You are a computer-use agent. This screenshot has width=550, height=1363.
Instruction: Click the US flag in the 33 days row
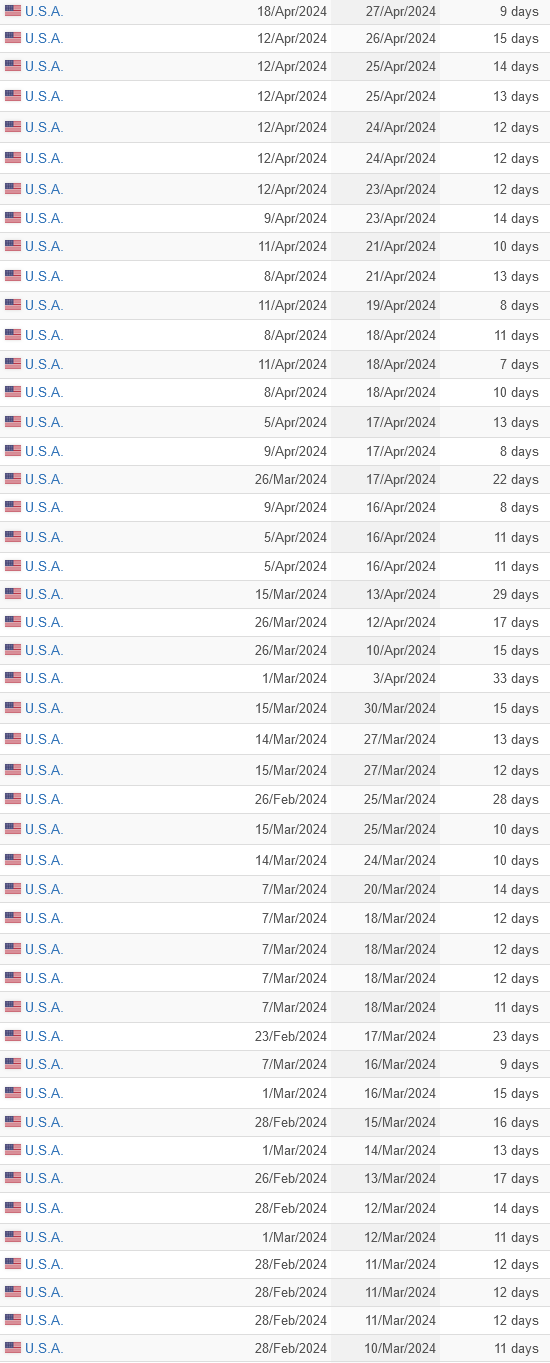[13, 678]
